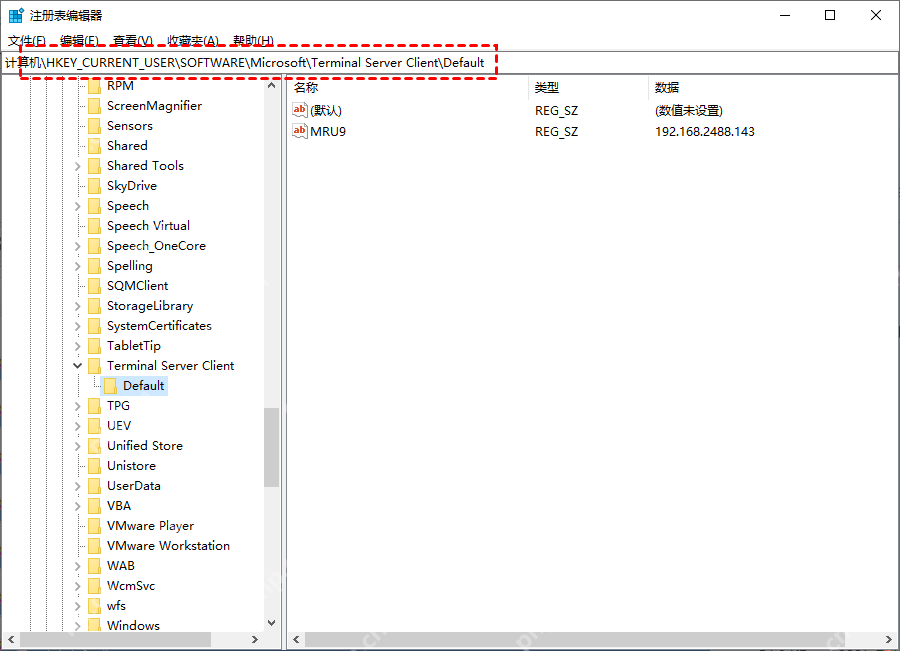
Task: Collapse the Terminal Server Client key
Action: 77,366
